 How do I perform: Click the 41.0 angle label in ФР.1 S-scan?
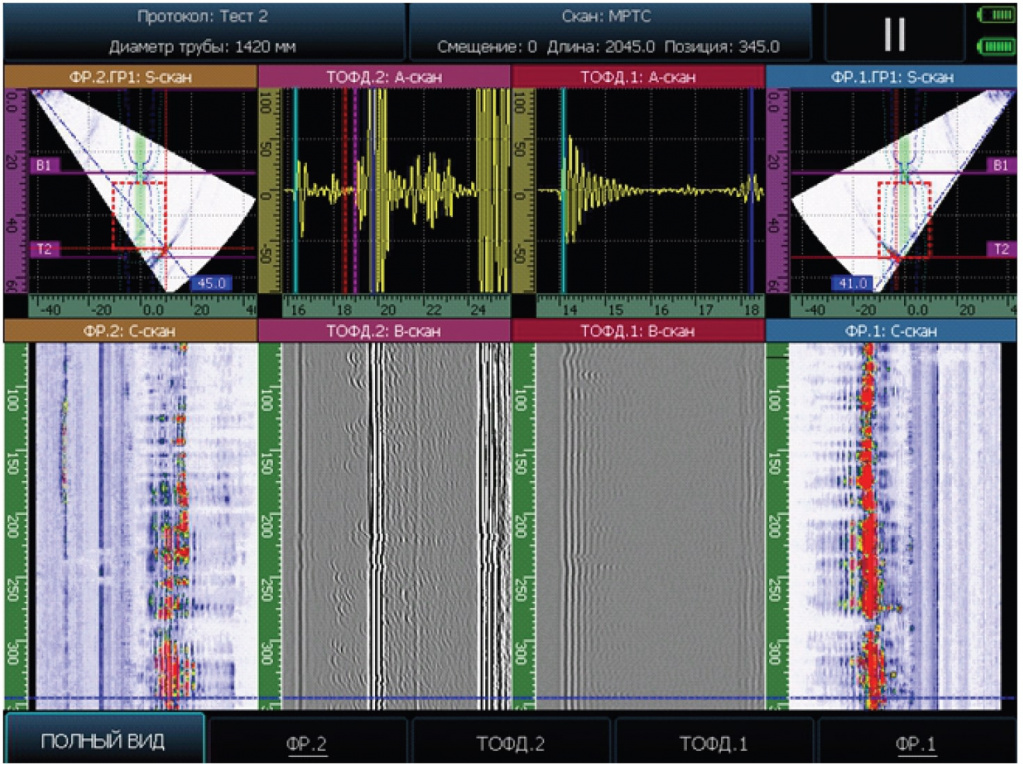851,284
